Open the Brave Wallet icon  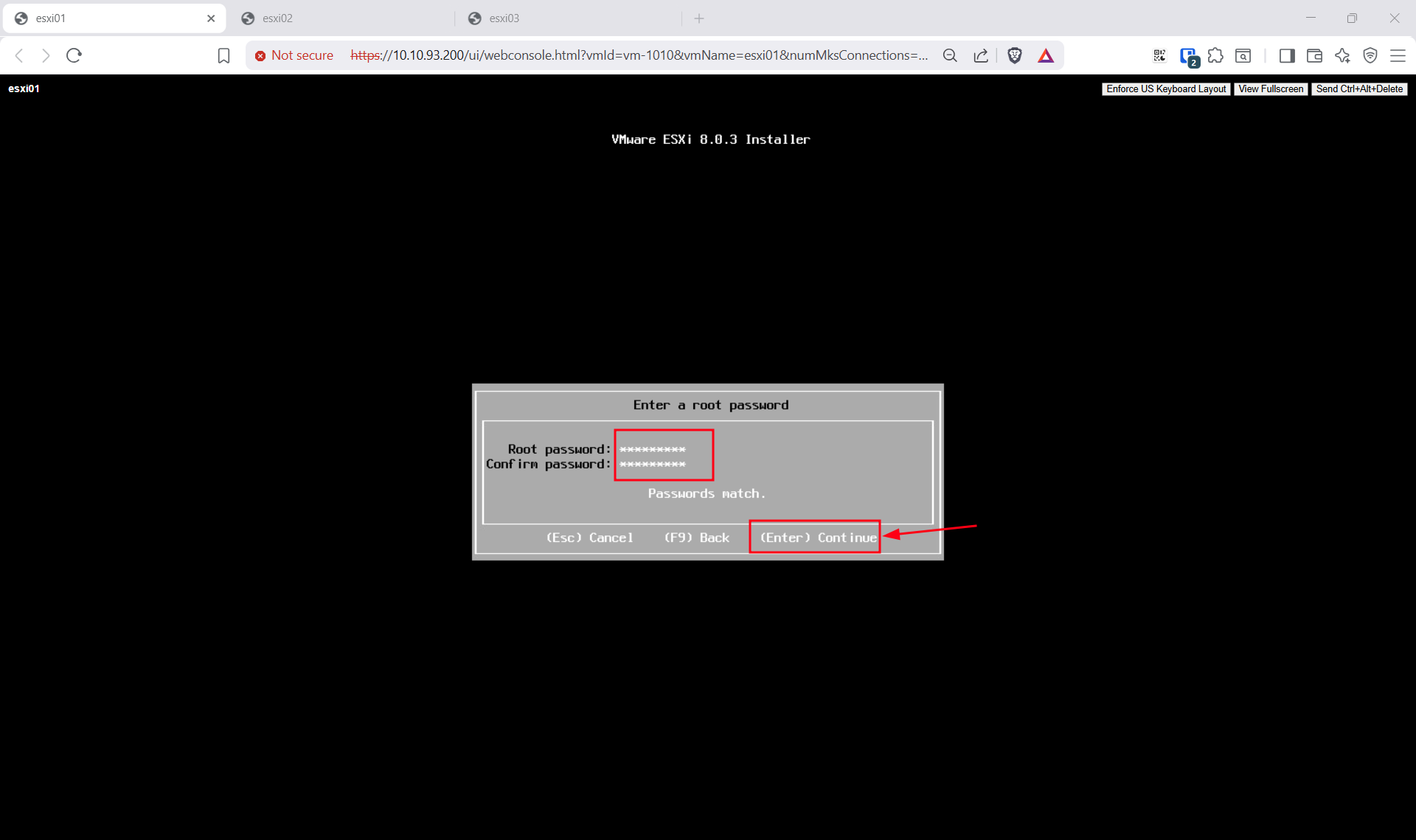(x=1314, y=55)
